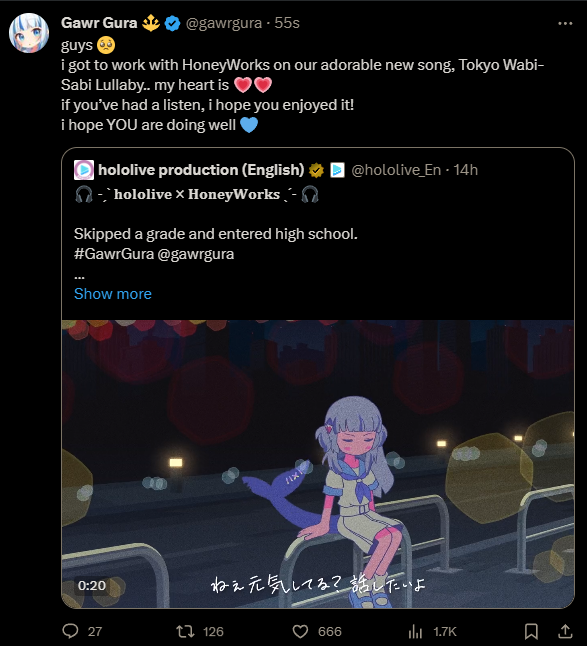This screenshot has height=646, width=587.
Task: Click the gold verified organization badge
Action: coord(316,170)
